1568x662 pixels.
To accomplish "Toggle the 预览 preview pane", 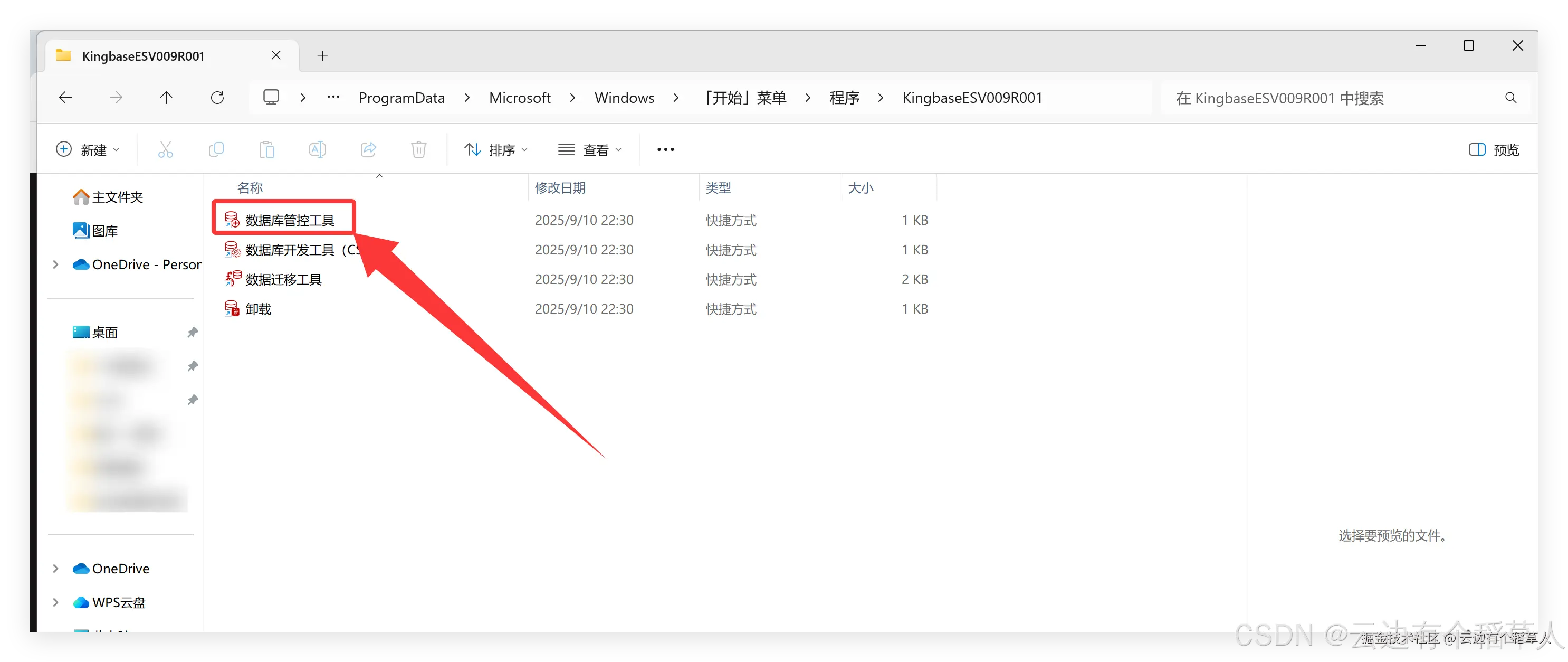I will coord(1494,150).
